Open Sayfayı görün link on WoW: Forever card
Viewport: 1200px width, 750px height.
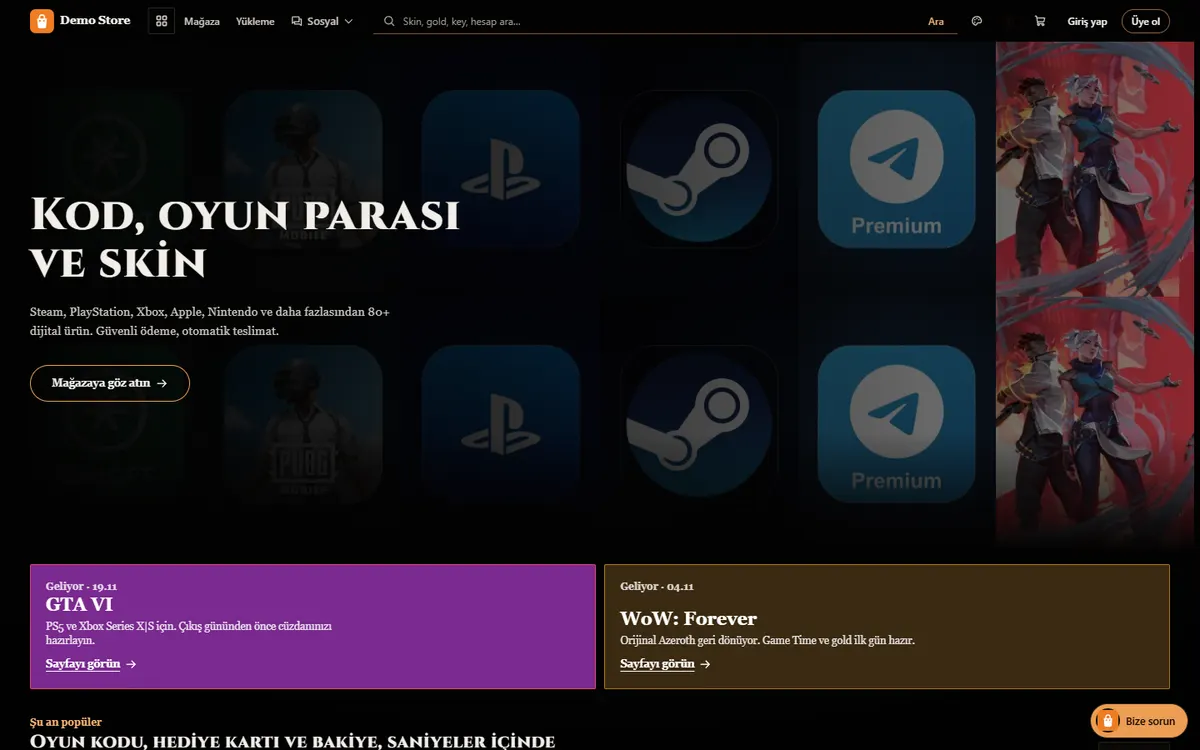[x=665, y=664]
